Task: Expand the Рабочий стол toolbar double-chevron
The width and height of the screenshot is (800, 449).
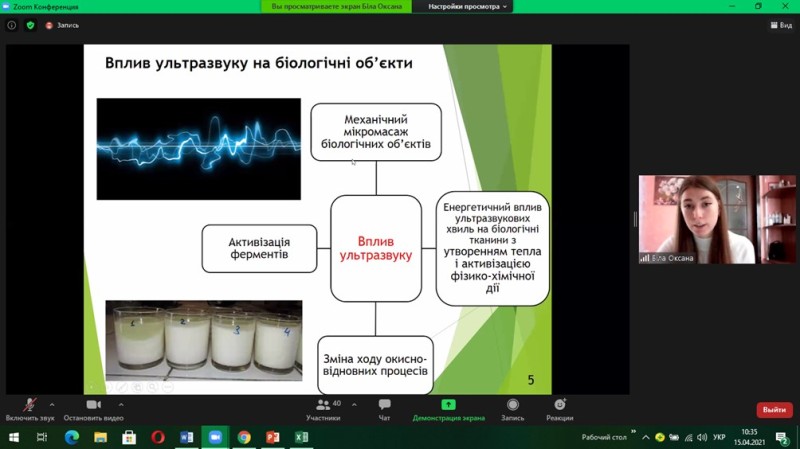Action: [633, 432]
